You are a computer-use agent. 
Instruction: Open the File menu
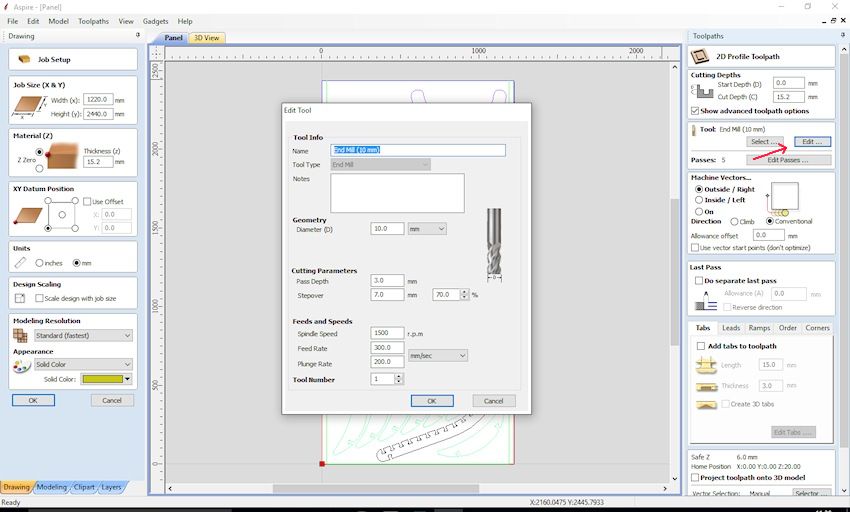pos(12,21)
